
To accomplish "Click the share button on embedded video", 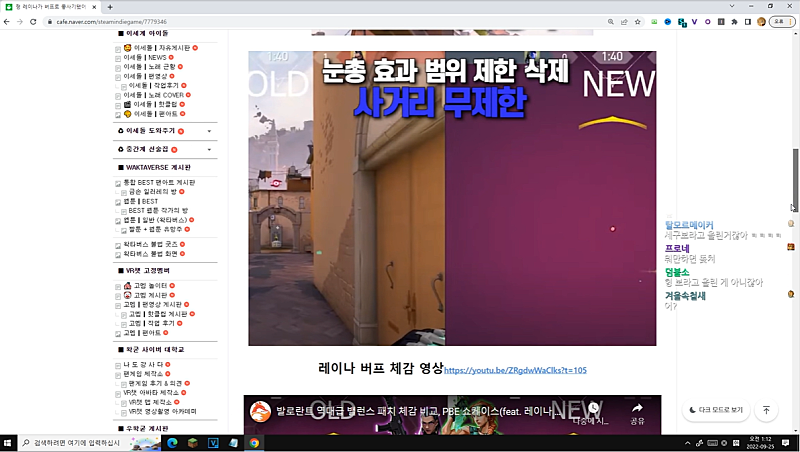I will [x=637, y=413].
